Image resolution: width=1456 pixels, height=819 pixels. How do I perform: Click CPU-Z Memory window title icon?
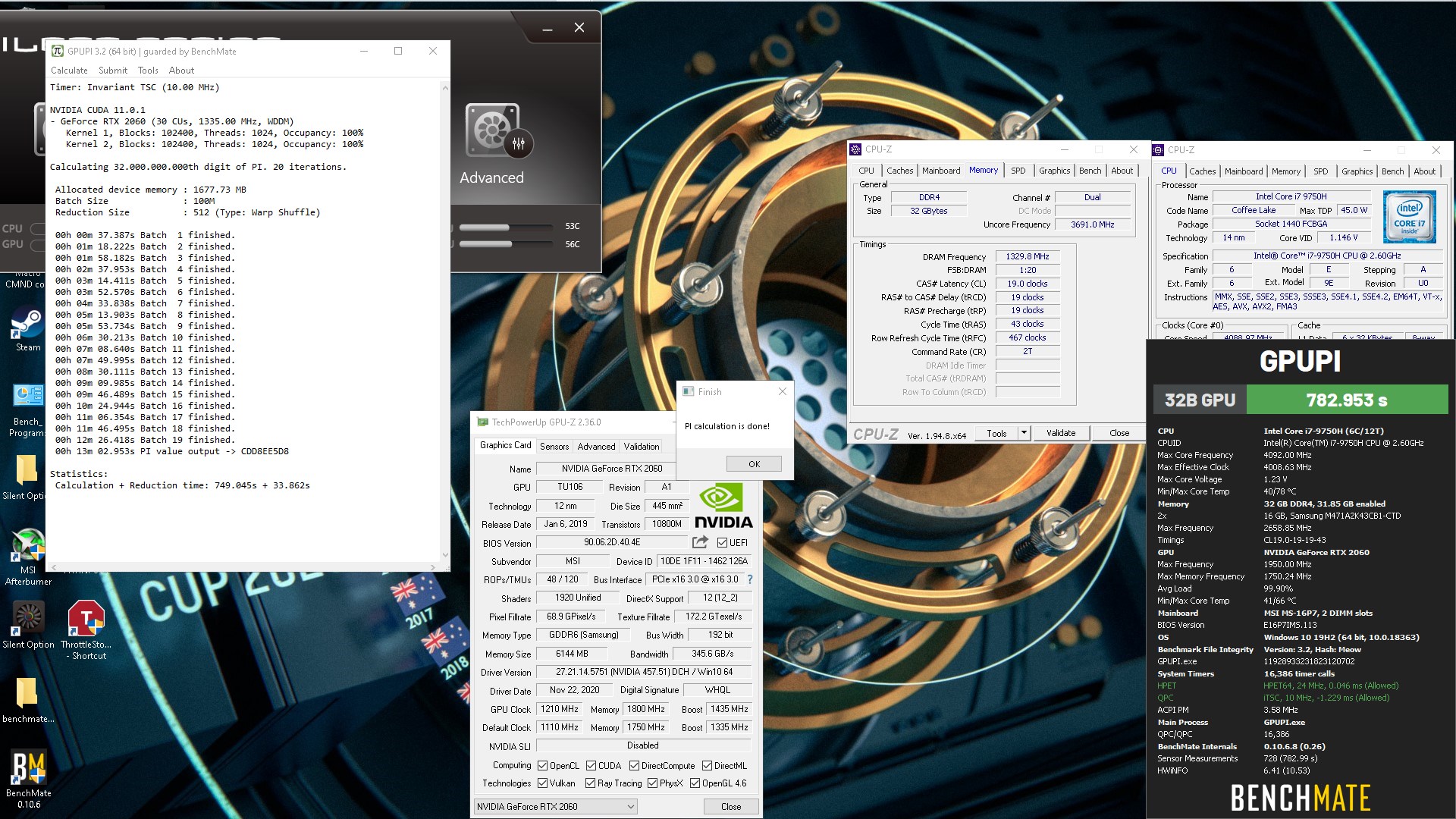pyautogui.click(x=855, y=149)
